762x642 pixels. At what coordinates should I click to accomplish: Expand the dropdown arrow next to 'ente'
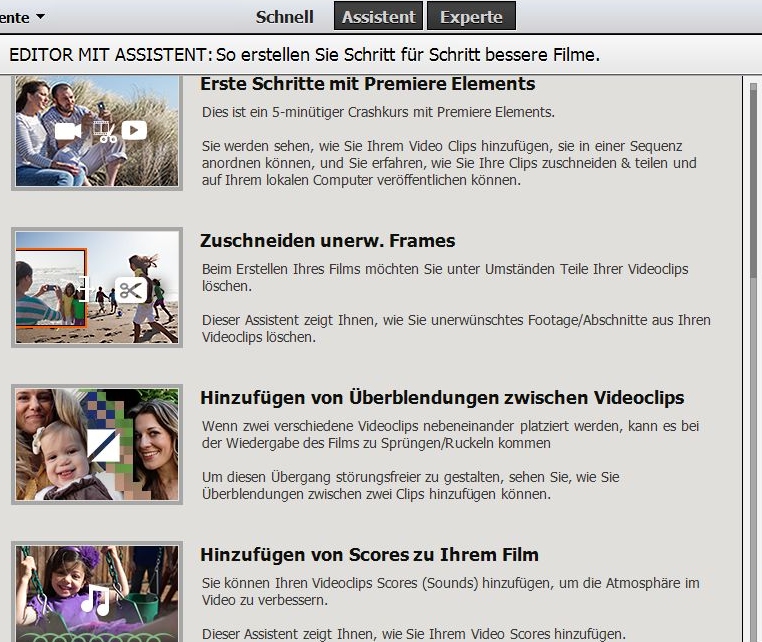tap(41, 17)
